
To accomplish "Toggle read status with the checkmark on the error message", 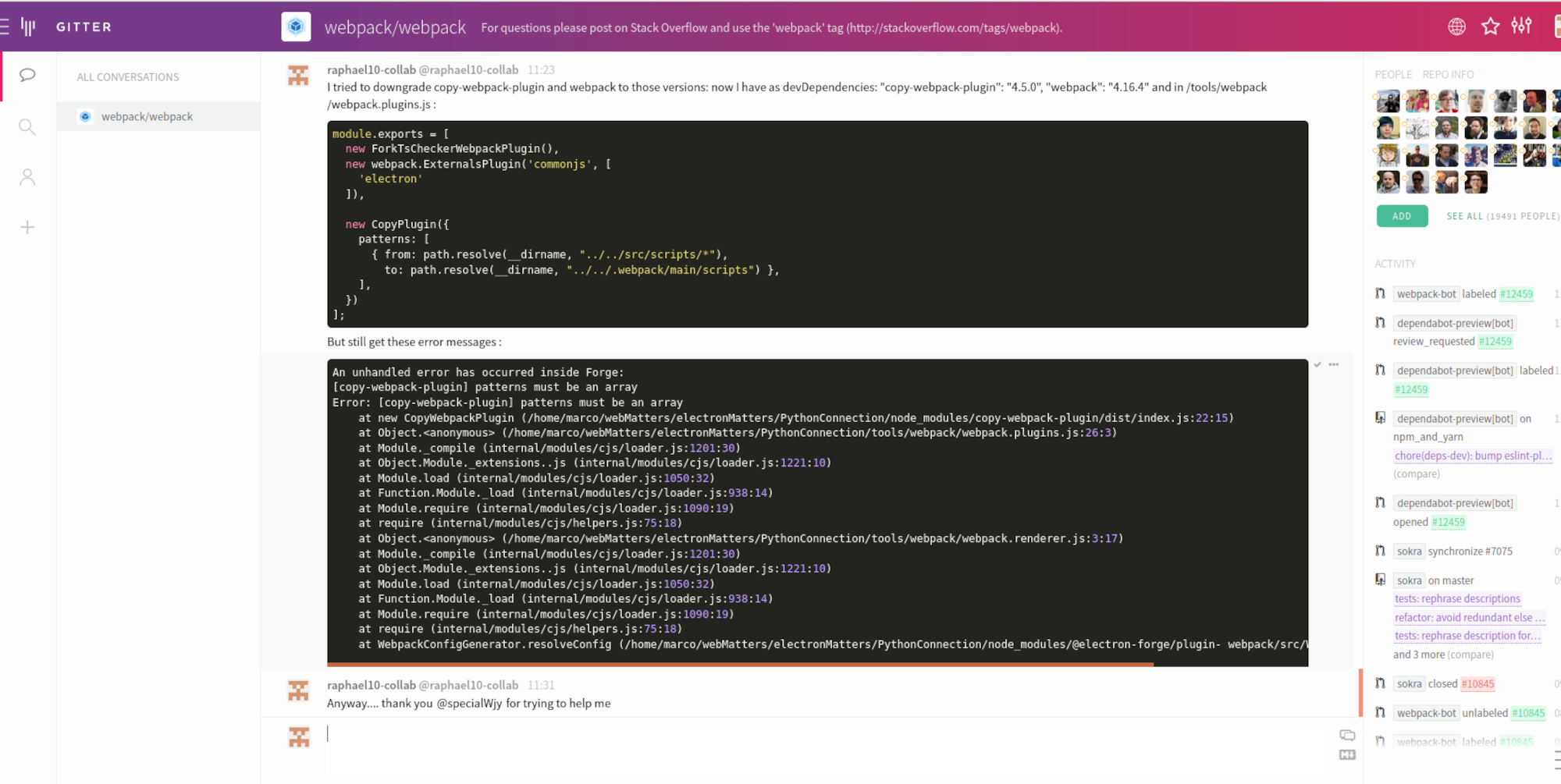I will pyautogui.click(x=1317, y=364).
